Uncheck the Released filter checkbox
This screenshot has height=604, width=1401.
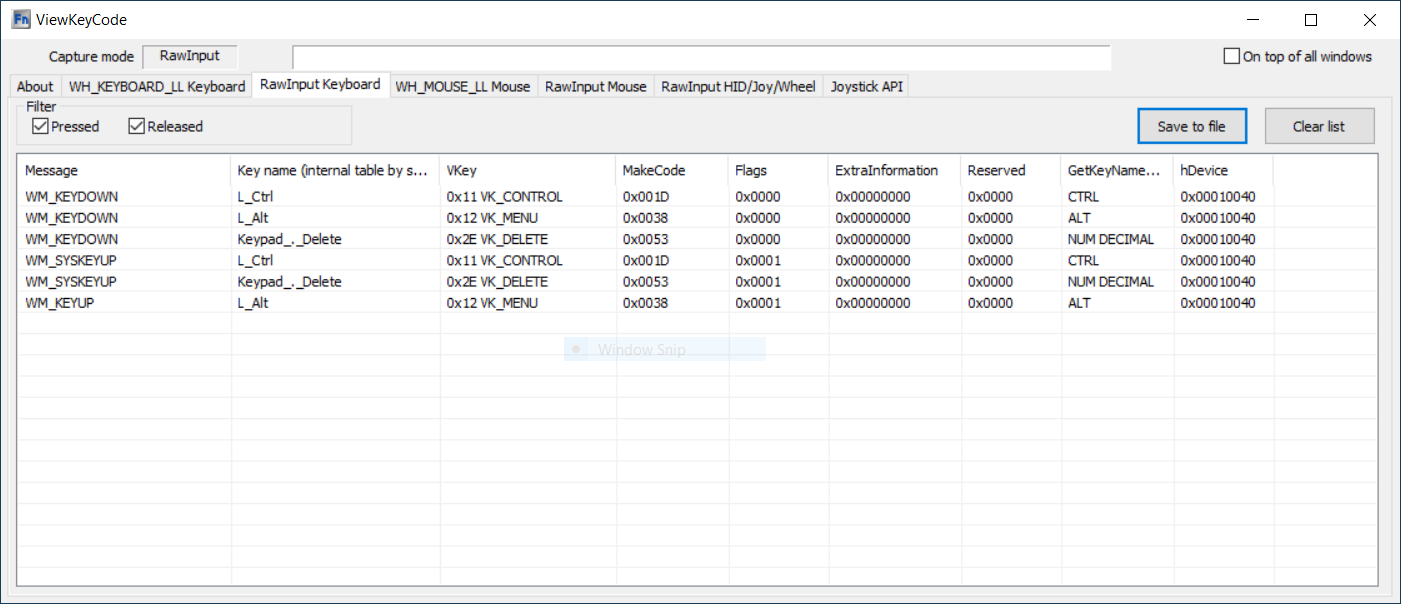point(137,126)
